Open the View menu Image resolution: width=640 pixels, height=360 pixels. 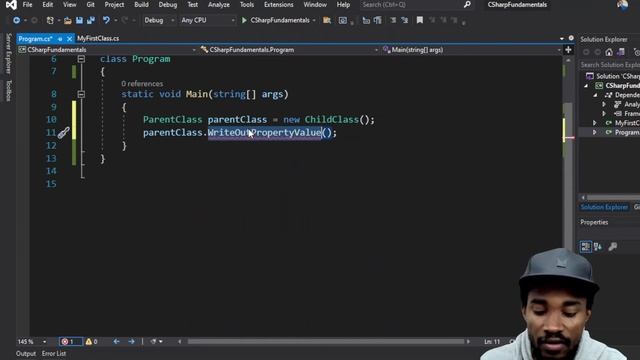tap(69, 4)
